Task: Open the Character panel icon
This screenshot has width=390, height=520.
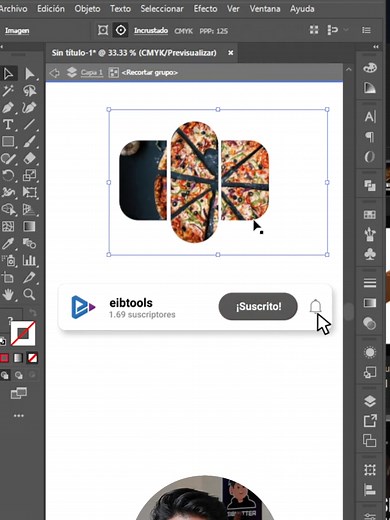Action: 370,117
